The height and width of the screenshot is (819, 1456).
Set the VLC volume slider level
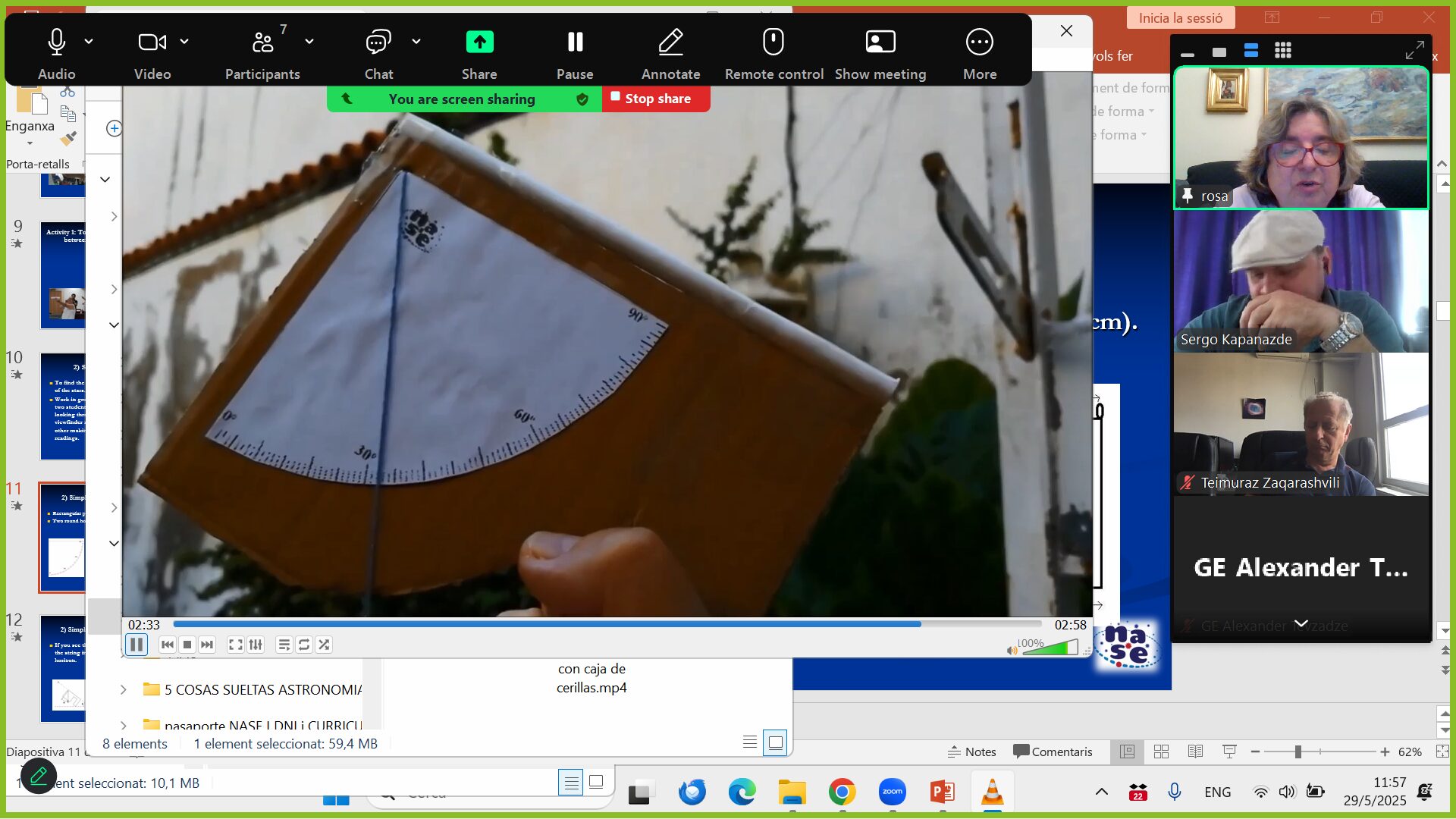[x=1050, y=648]
